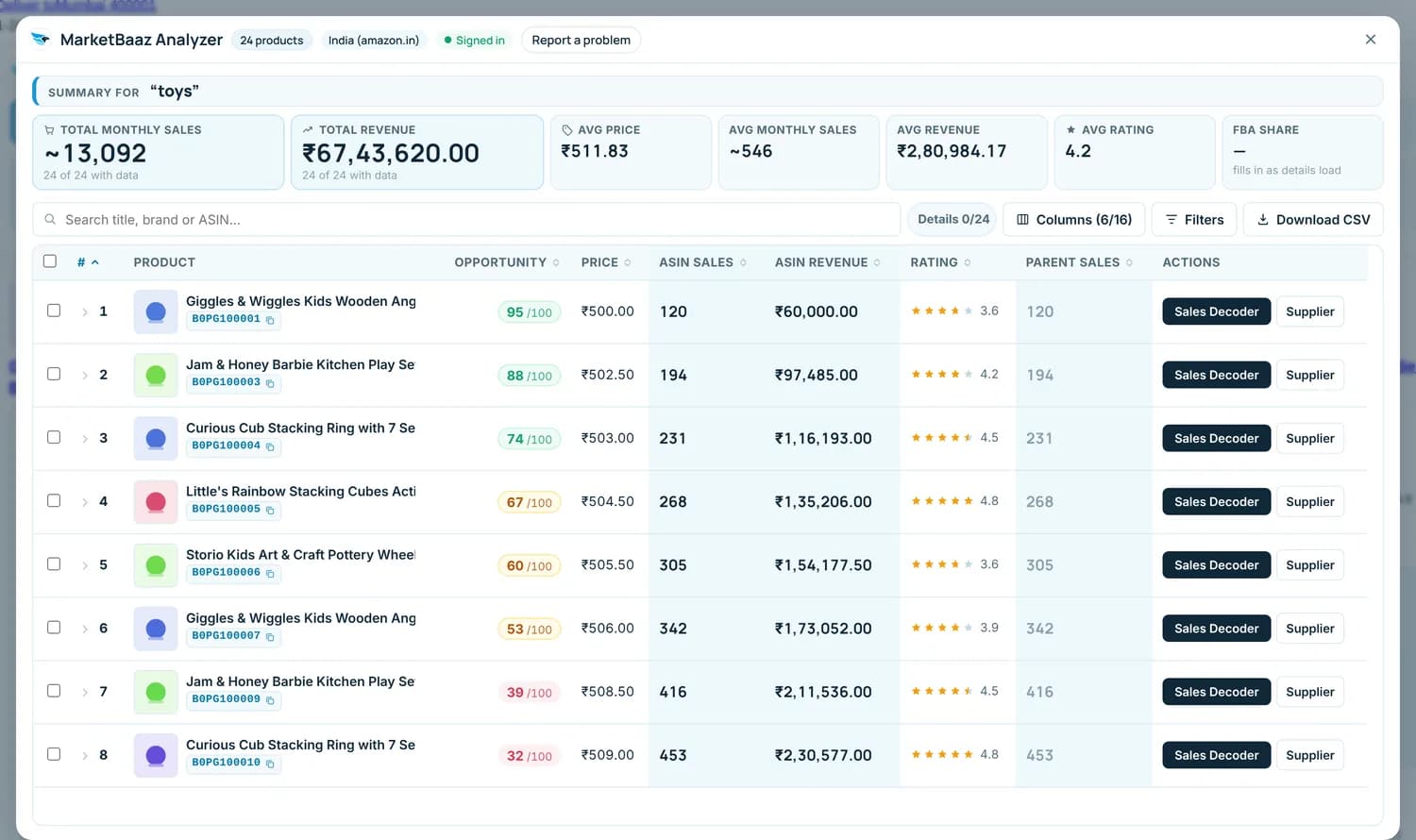
Task: Click the 32/100 opportunity score badge
Action: coord(529,756)
